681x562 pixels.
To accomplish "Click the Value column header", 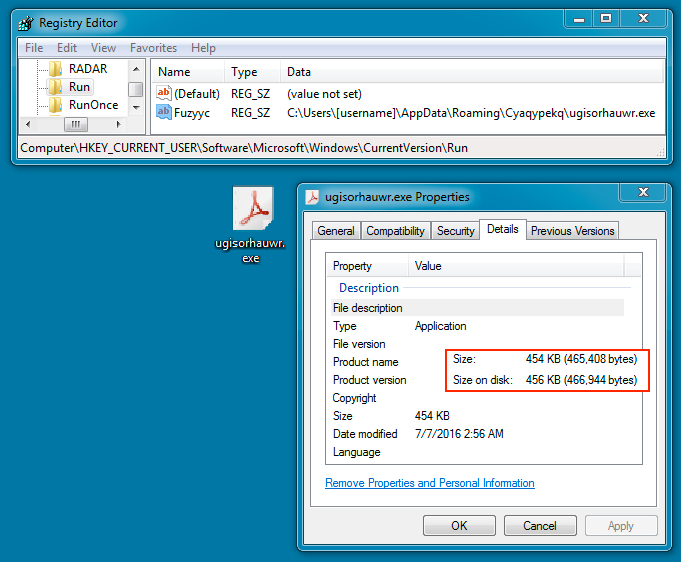I will (x=516, y=266).
